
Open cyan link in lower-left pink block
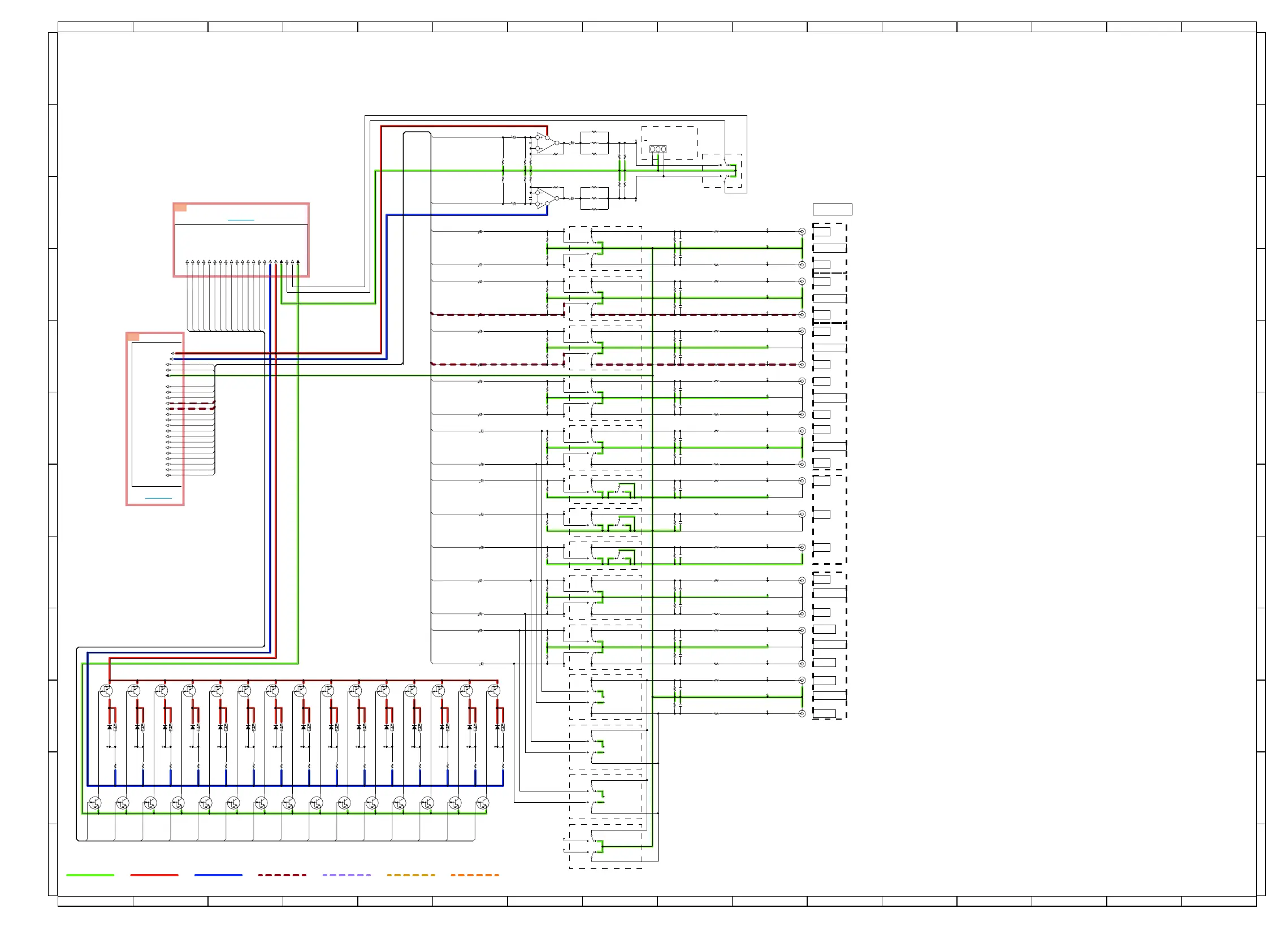click(158, 498)
